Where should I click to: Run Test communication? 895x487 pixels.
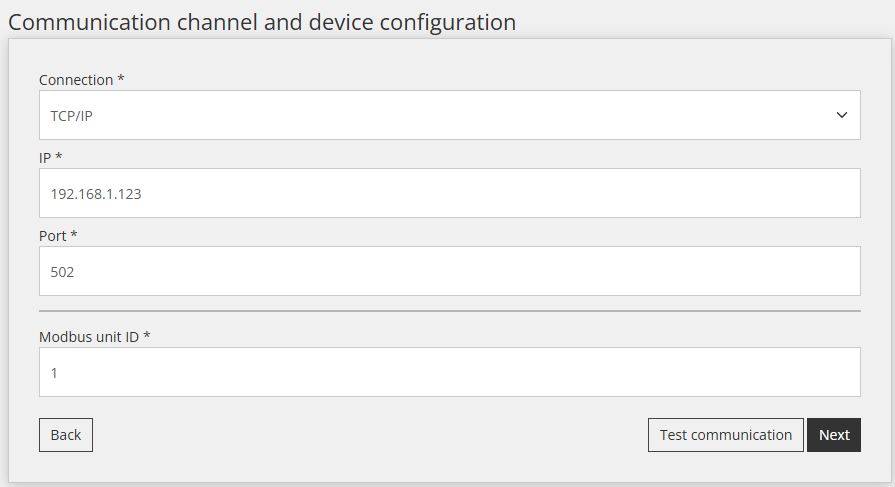(725, 435)
